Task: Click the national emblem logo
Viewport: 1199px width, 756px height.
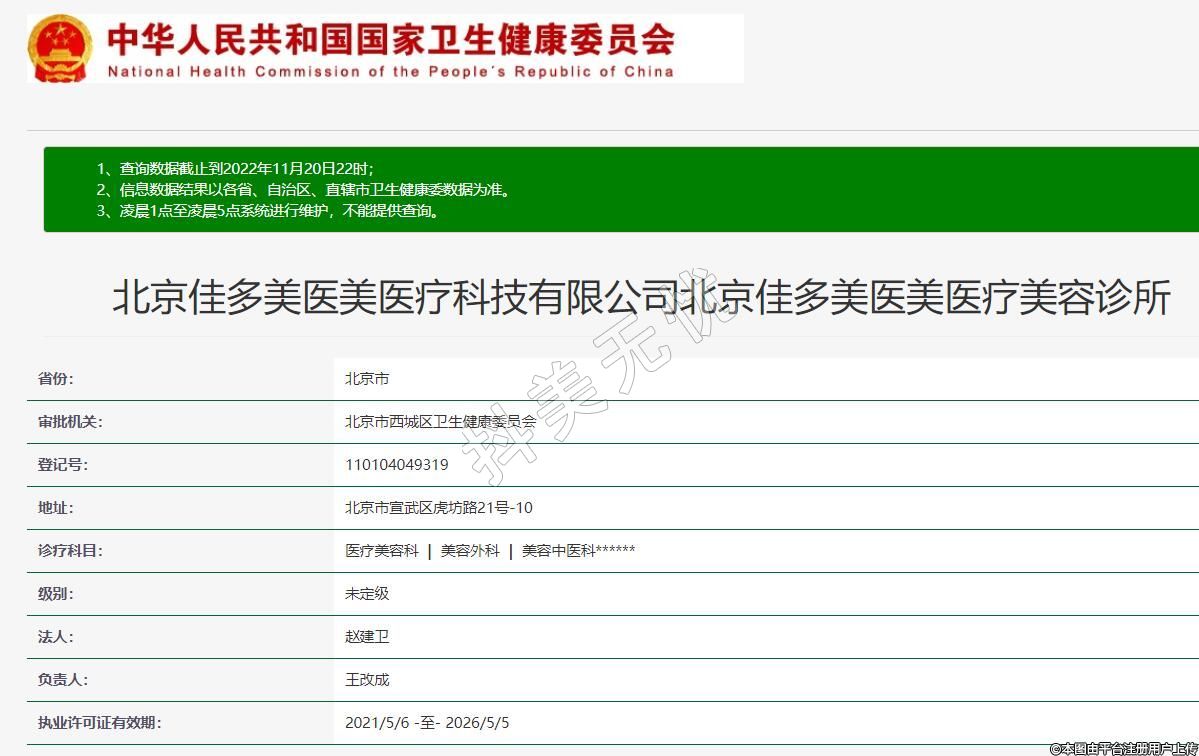Action: click(59, 48)
